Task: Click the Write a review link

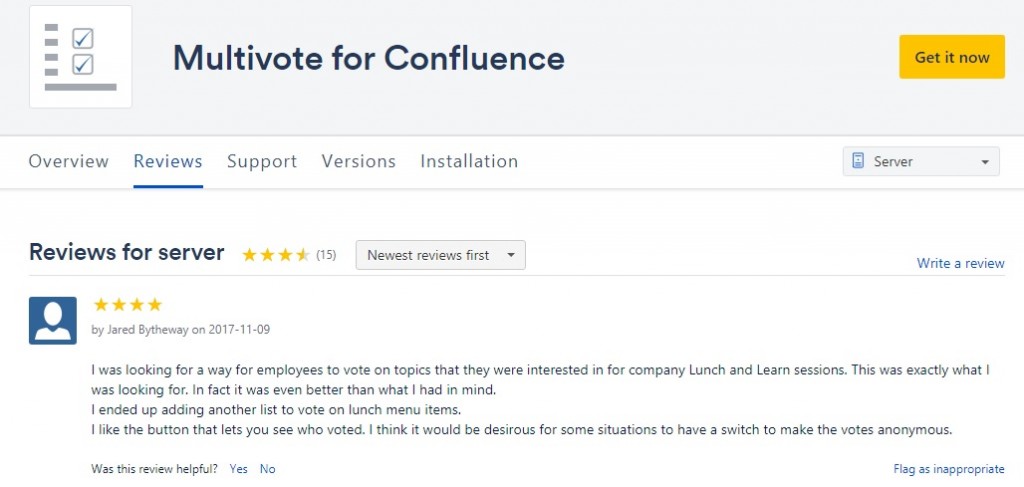Action: click(x=960, y=263)
